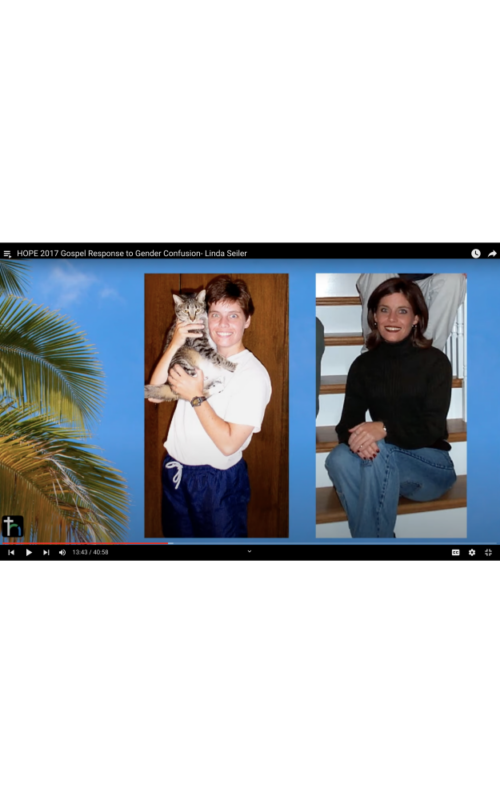Open the player settings gear

click(x=472, y=552)
